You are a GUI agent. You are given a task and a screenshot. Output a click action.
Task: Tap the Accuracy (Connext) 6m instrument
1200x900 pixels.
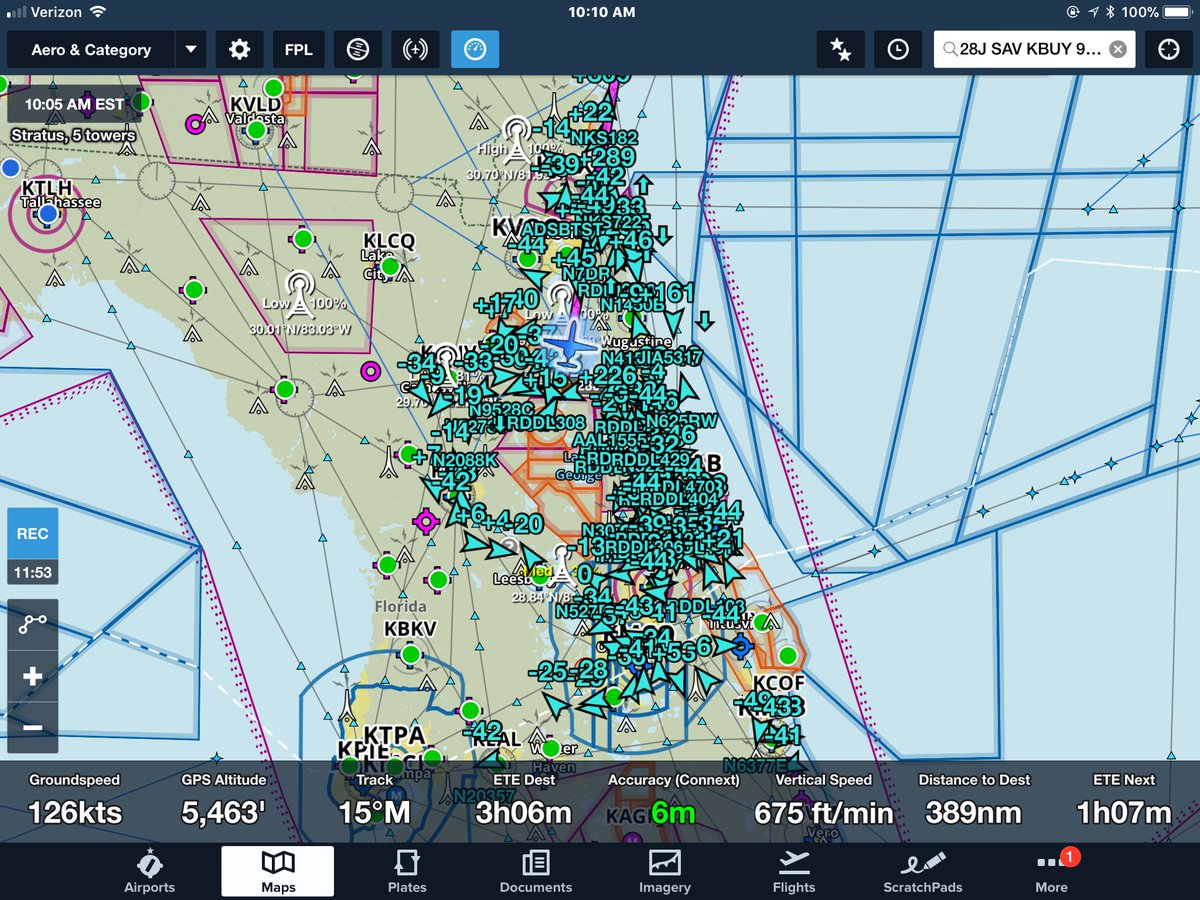[674, 801]
